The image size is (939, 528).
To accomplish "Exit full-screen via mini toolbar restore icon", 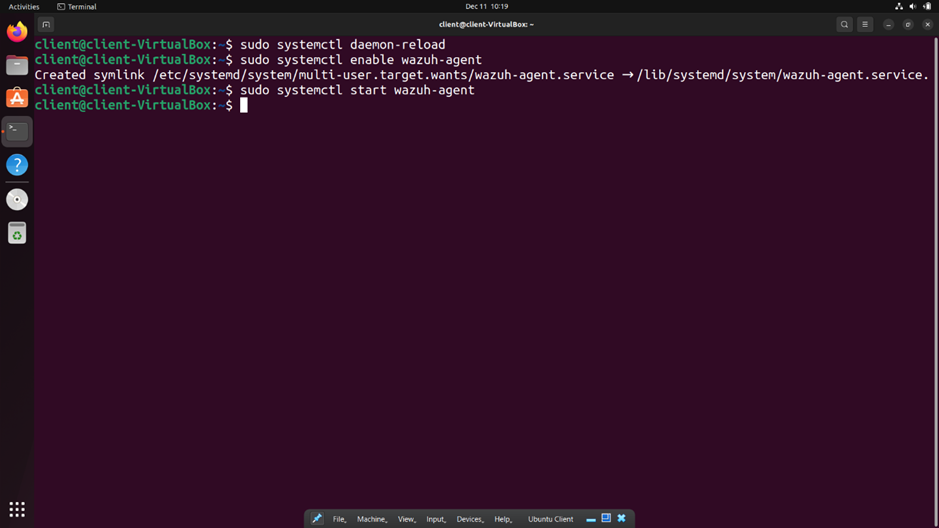I will click(606, 518).
